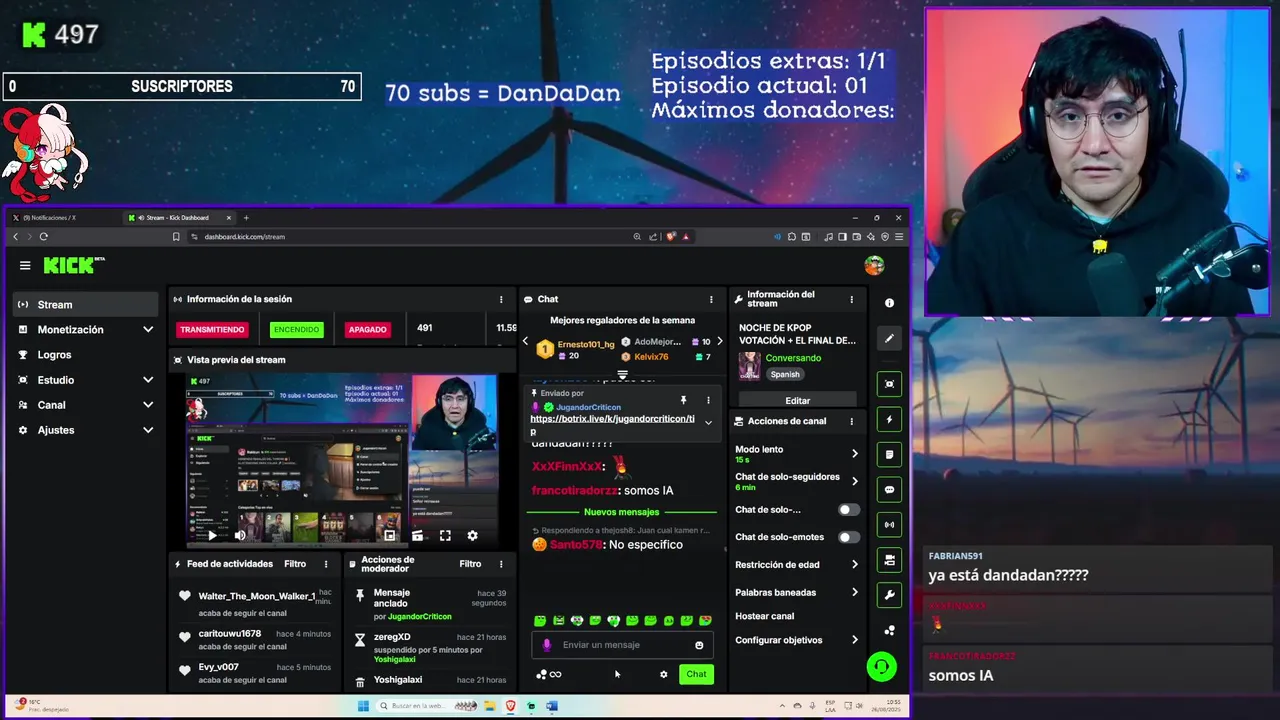1280x720 pixels.
Task: Open Modo lento settings
Action: pos(797,454)
